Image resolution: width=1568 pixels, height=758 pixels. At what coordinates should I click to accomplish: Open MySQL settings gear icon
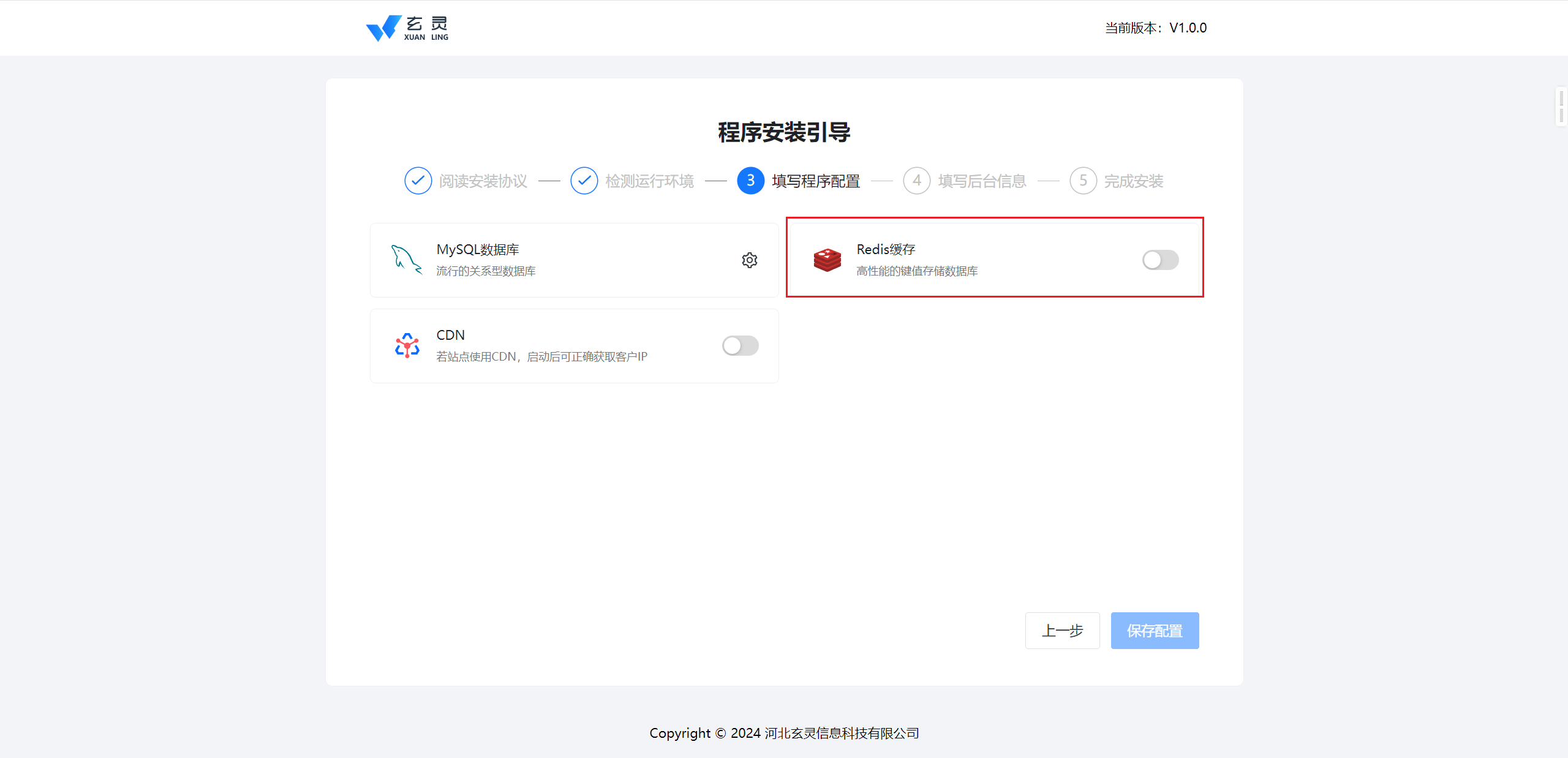click(749, 260)
